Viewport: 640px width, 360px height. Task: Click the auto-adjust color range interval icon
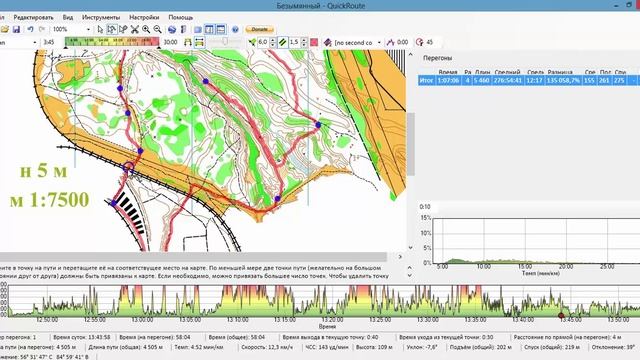click(x=188, y=42)
